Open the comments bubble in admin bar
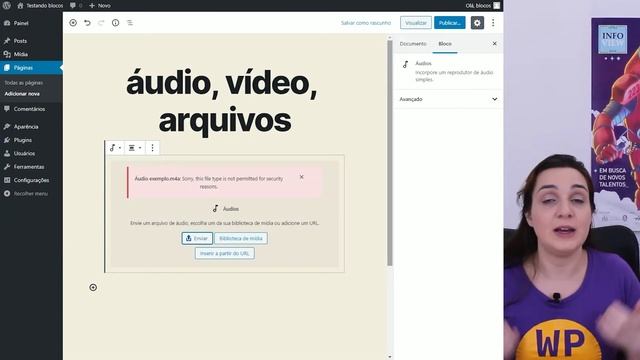The width and height of the screenshot is (640, 360). [76, 6]
